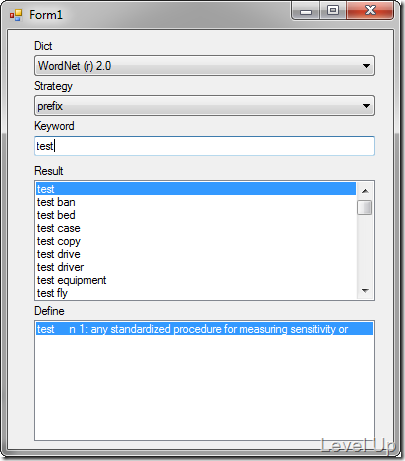Select the highlighted definition line in Define
This screenshot has height=461, width=405.
click(204, 329)
